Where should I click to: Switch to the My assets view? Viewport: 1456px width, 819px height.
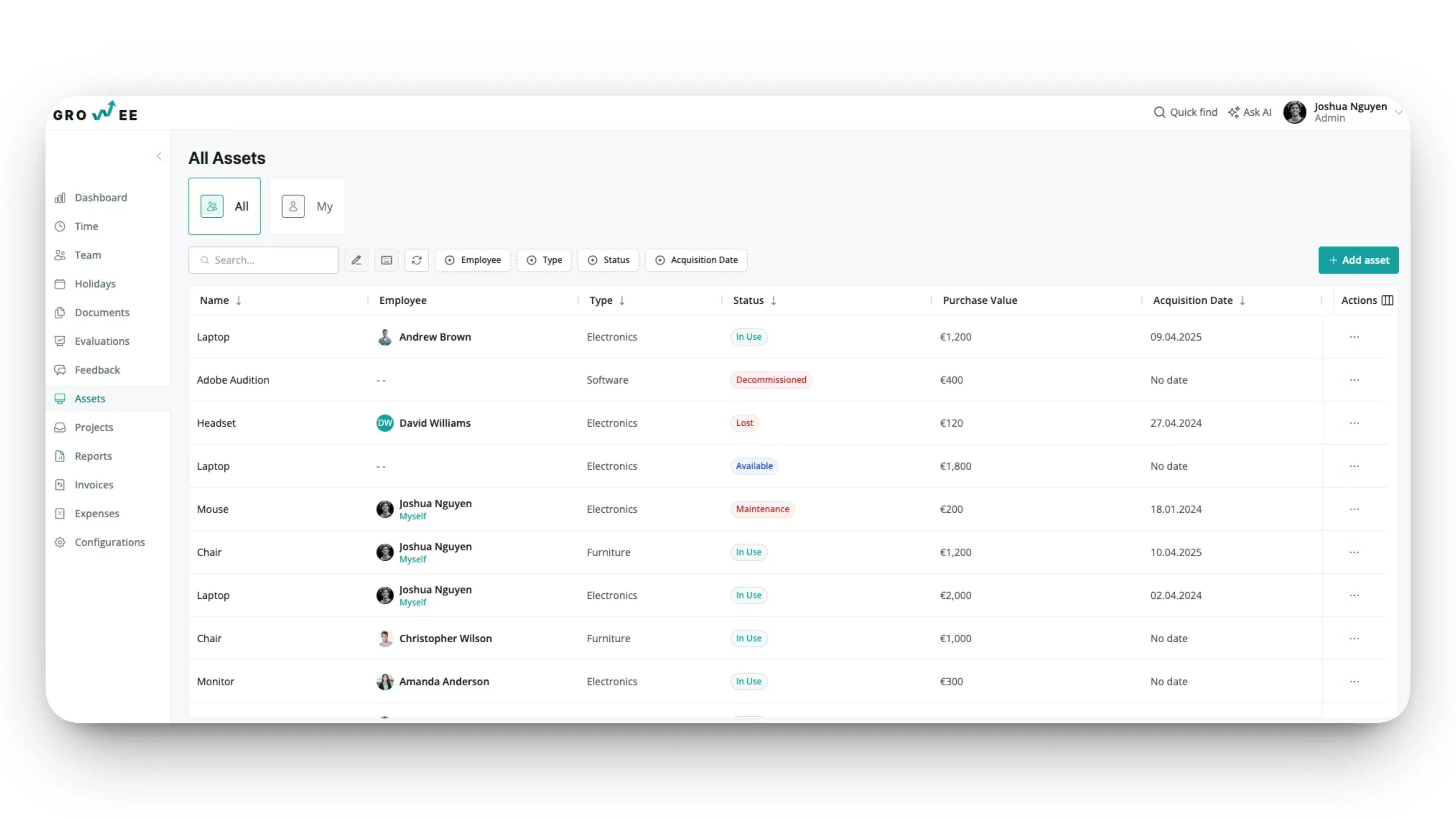(308, 206)
